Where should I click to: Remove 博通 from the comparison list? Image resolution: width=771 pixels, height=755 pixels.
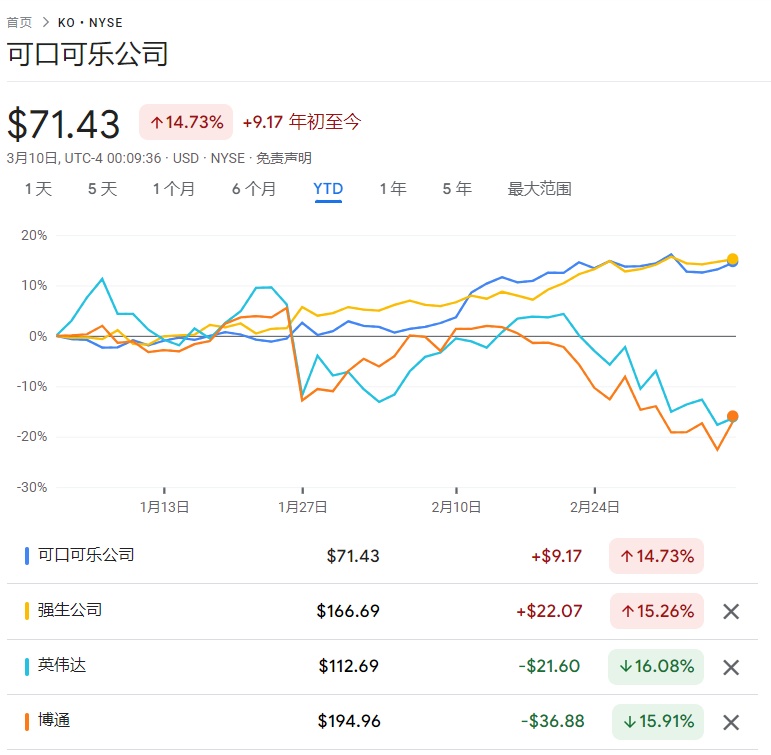pos(731,722)
